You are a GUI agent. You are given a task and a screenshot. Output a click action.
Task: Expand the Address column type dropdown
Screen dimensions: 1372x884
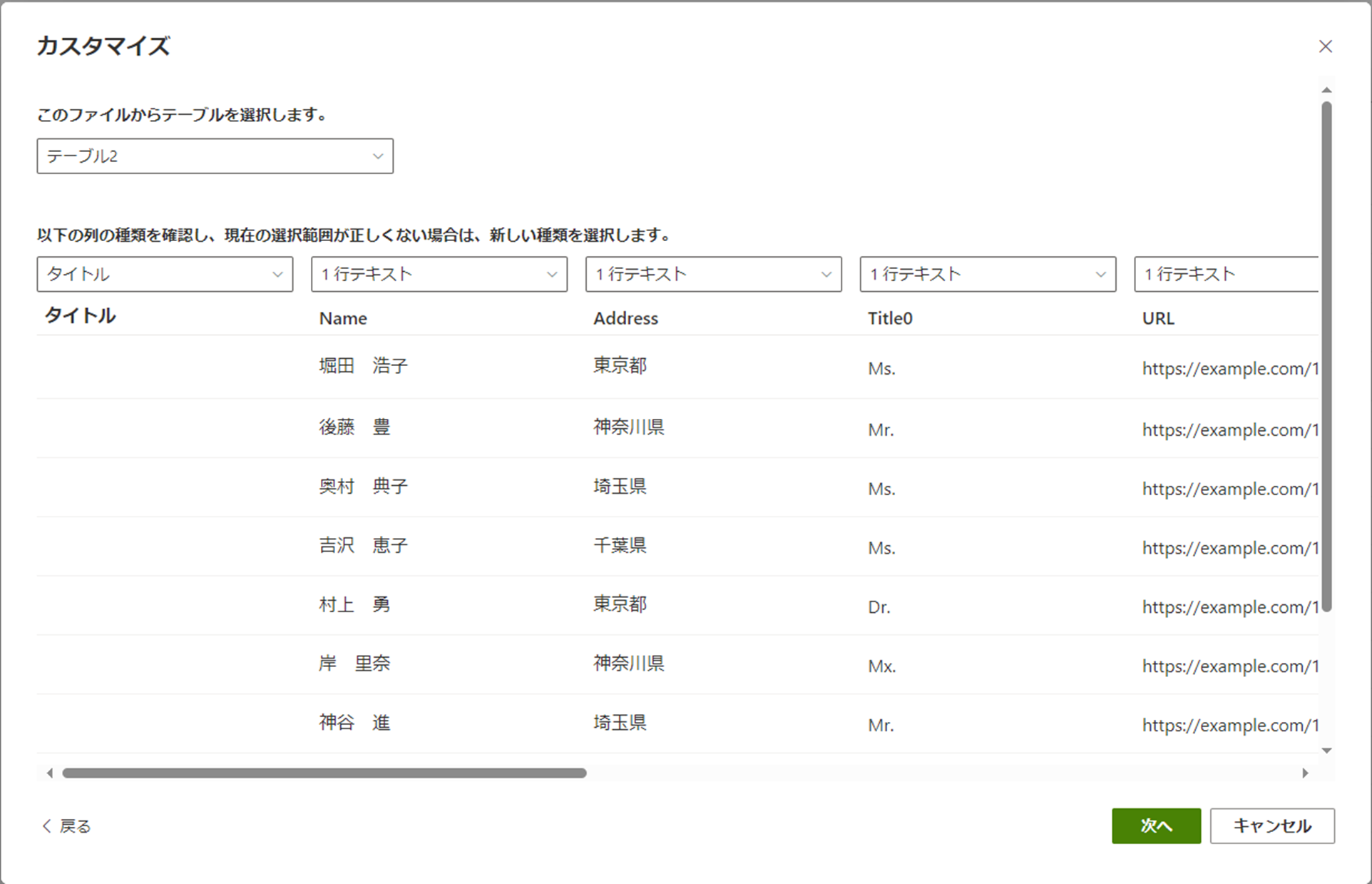click(713, 275)
